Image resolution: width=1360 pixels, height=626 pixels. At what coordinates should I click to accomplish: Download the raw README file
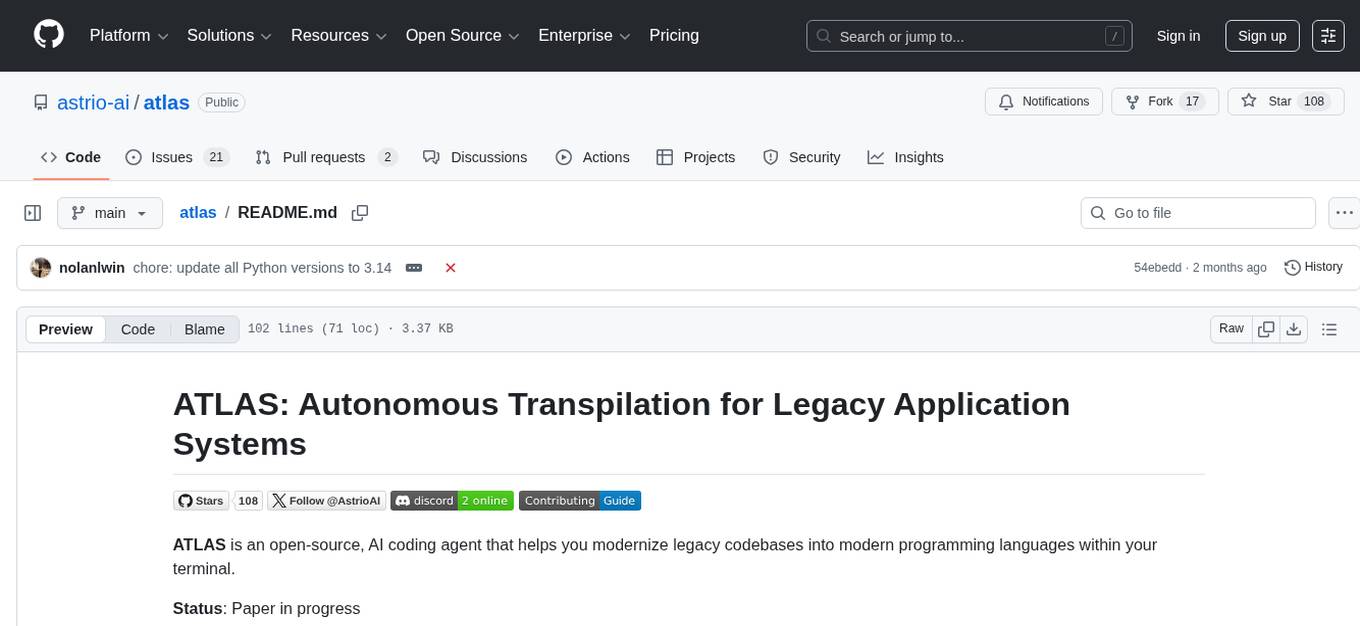pyautogui.click(x=1293, y=329)
